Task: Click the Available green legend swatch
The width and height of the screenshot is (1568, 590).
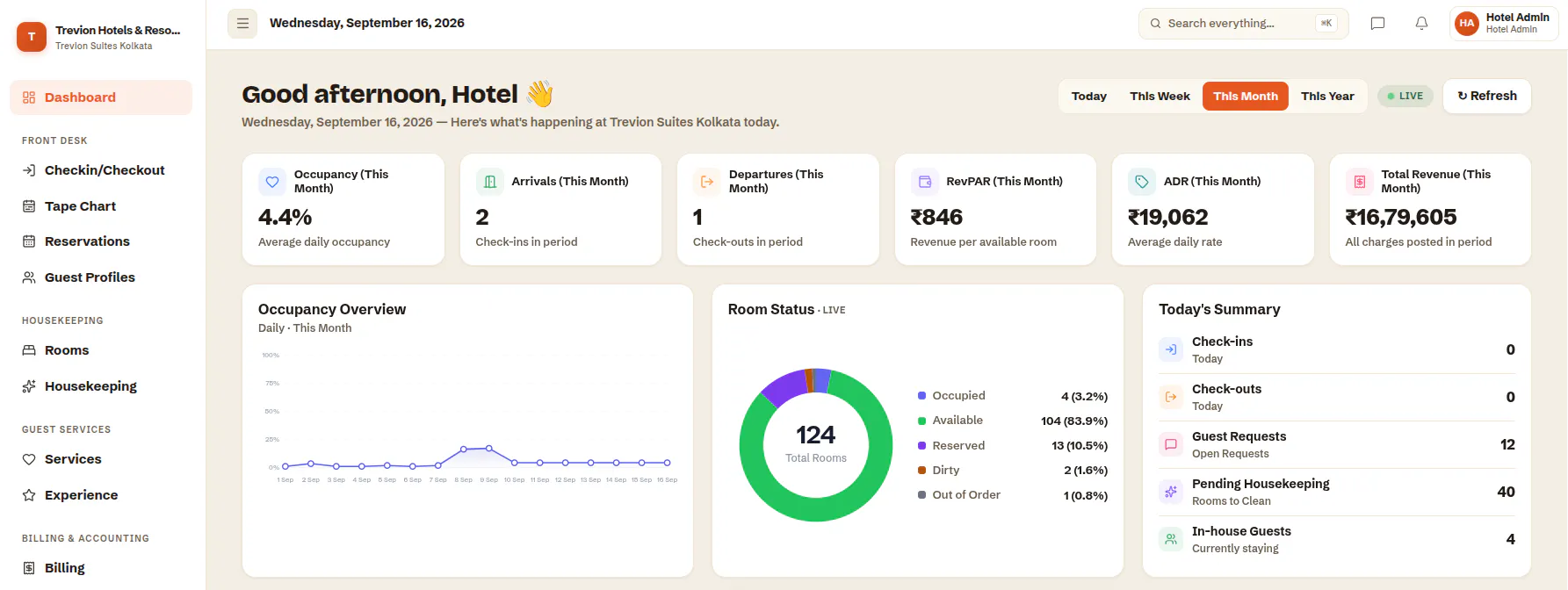Action: (x=921, y=421)
